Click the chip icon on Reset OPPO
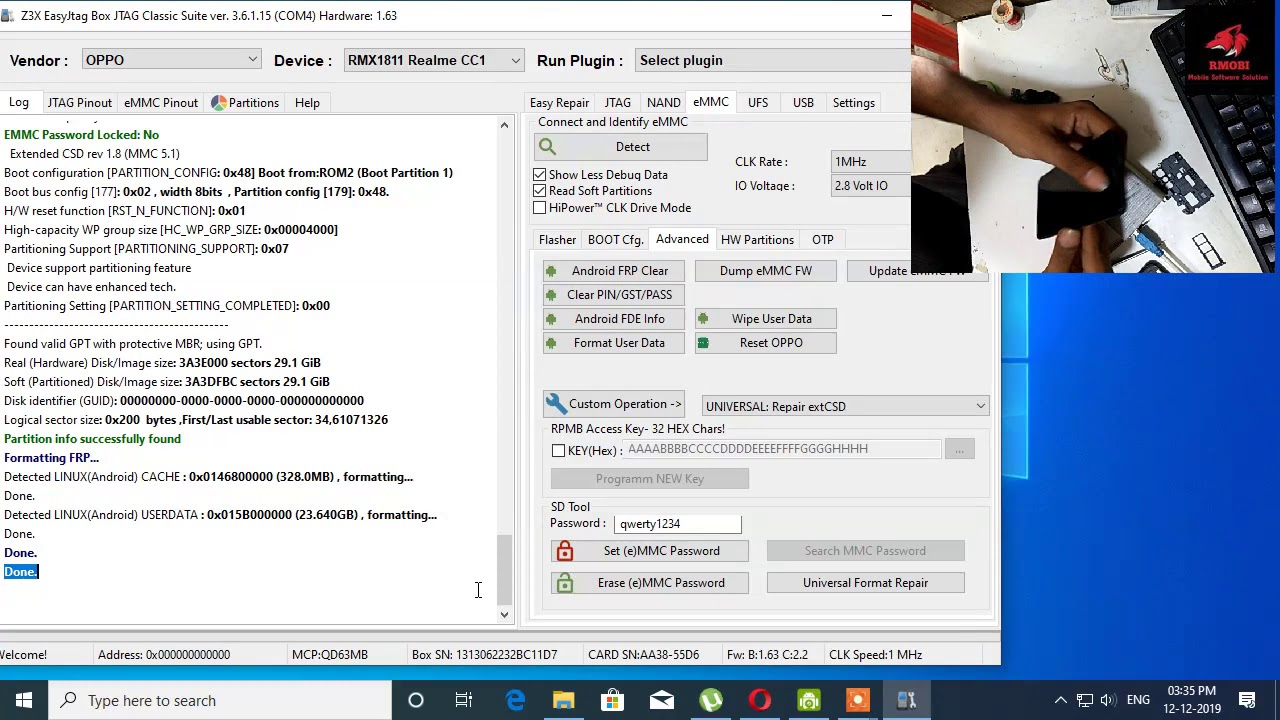 point(703,343)
